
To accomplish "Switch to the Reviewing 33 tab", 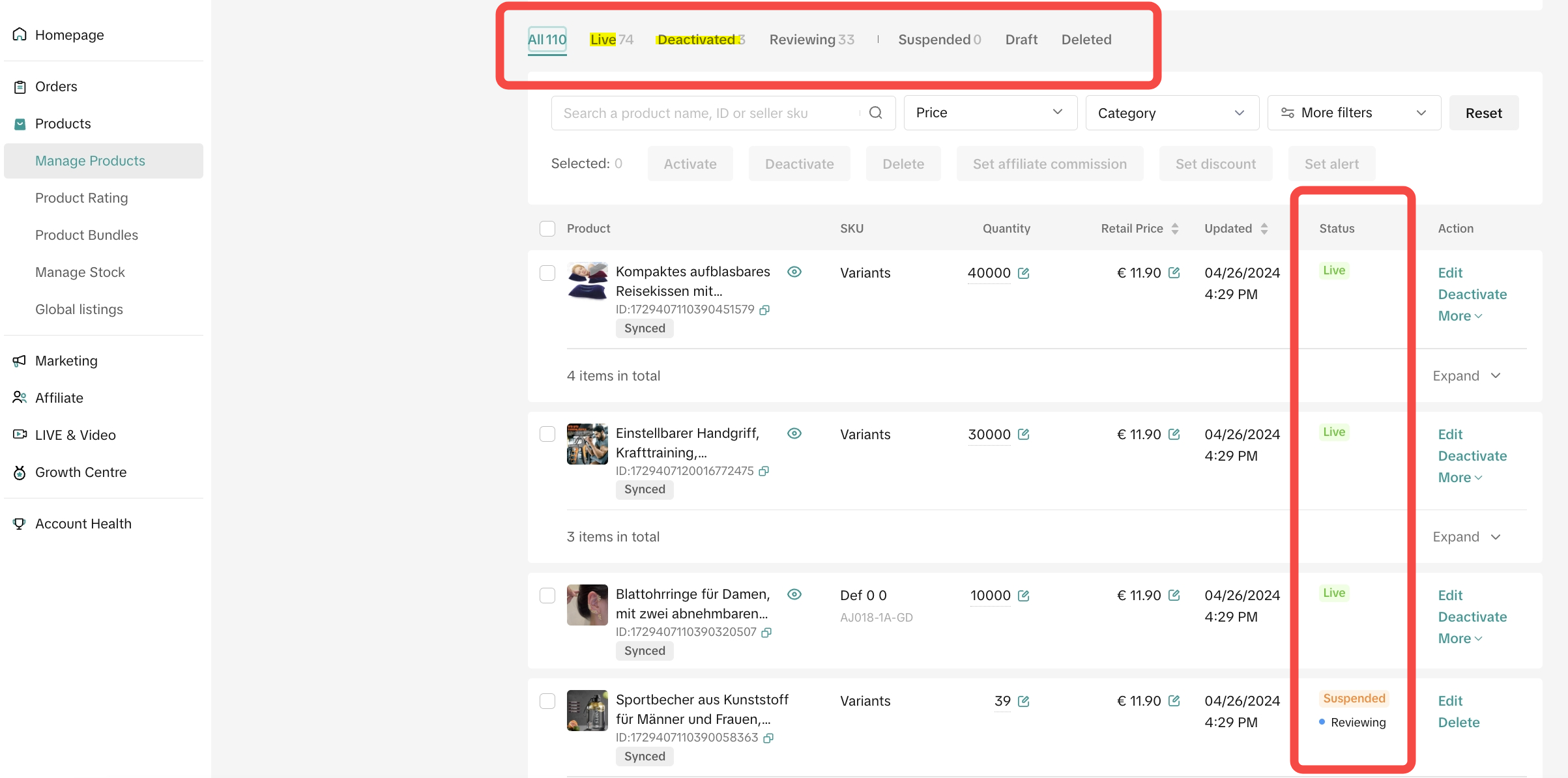I will coord(811,40).
